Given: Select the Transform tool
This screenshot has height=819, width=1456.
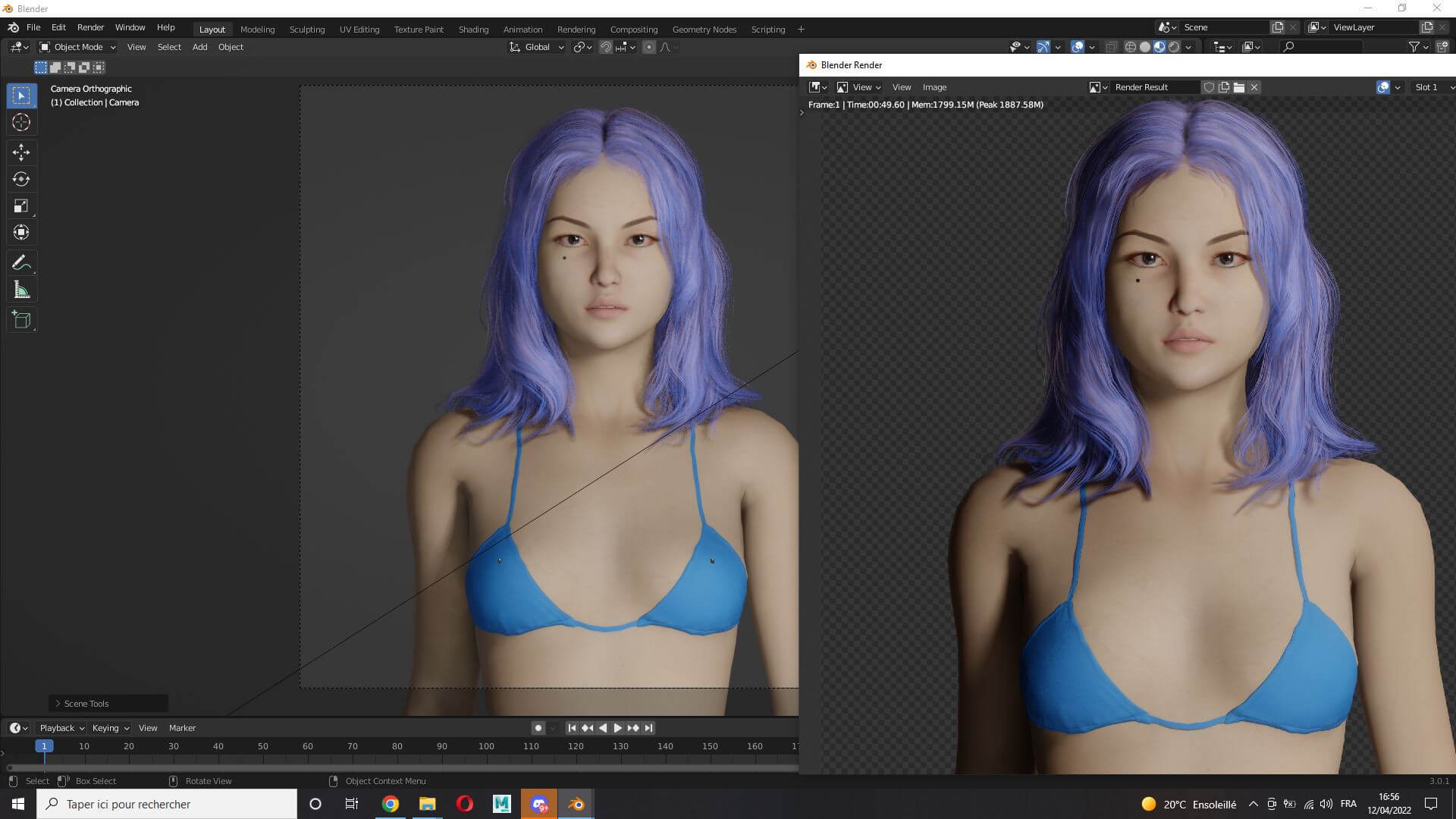Looking at the screenshot, I should click(x=21, y=232).
